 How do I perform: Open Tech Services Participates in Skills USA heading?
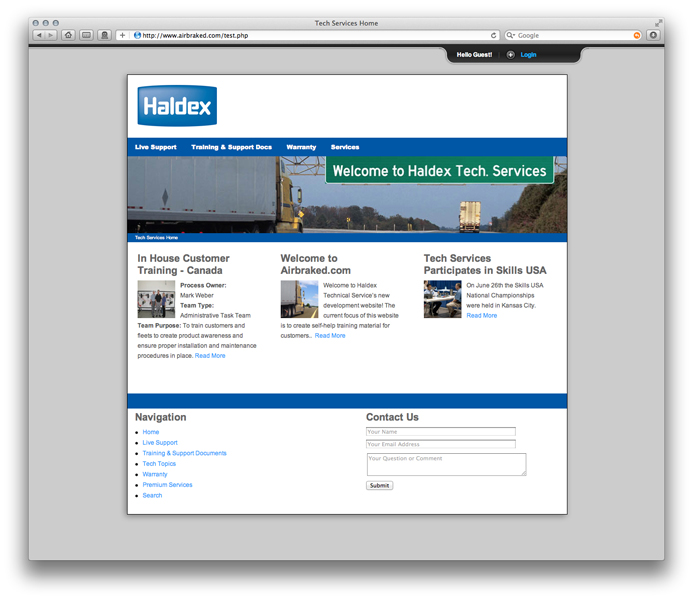pos(485,264)
